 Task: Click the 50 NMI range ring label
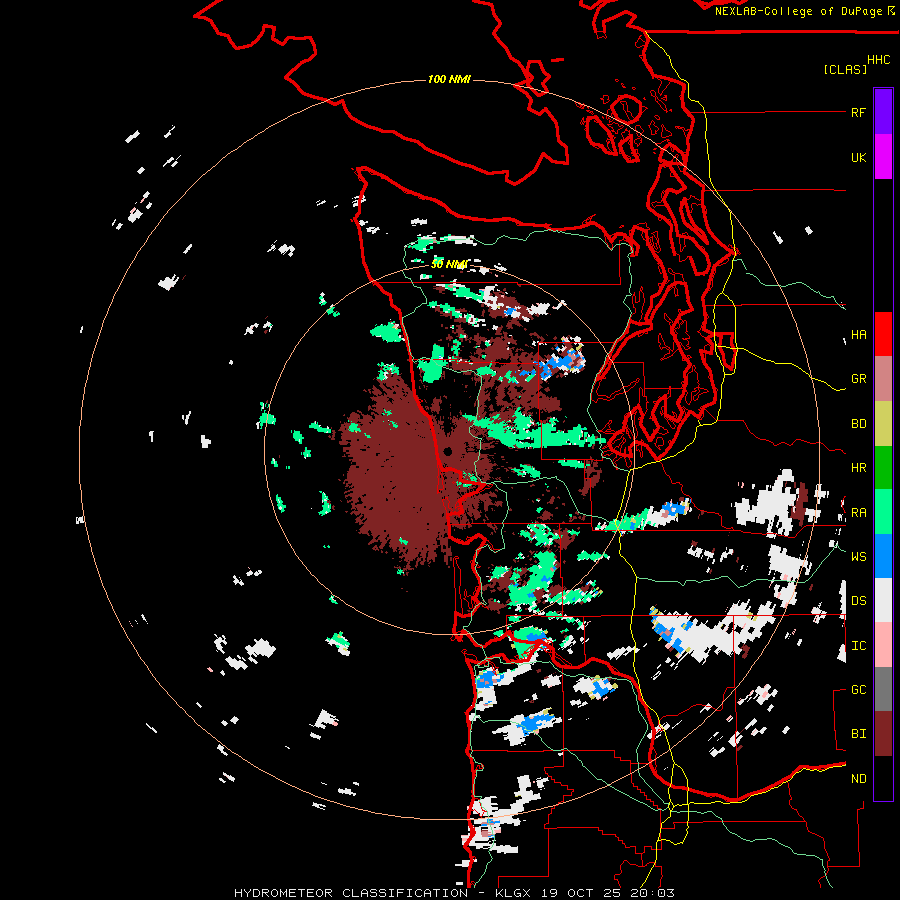449,264
